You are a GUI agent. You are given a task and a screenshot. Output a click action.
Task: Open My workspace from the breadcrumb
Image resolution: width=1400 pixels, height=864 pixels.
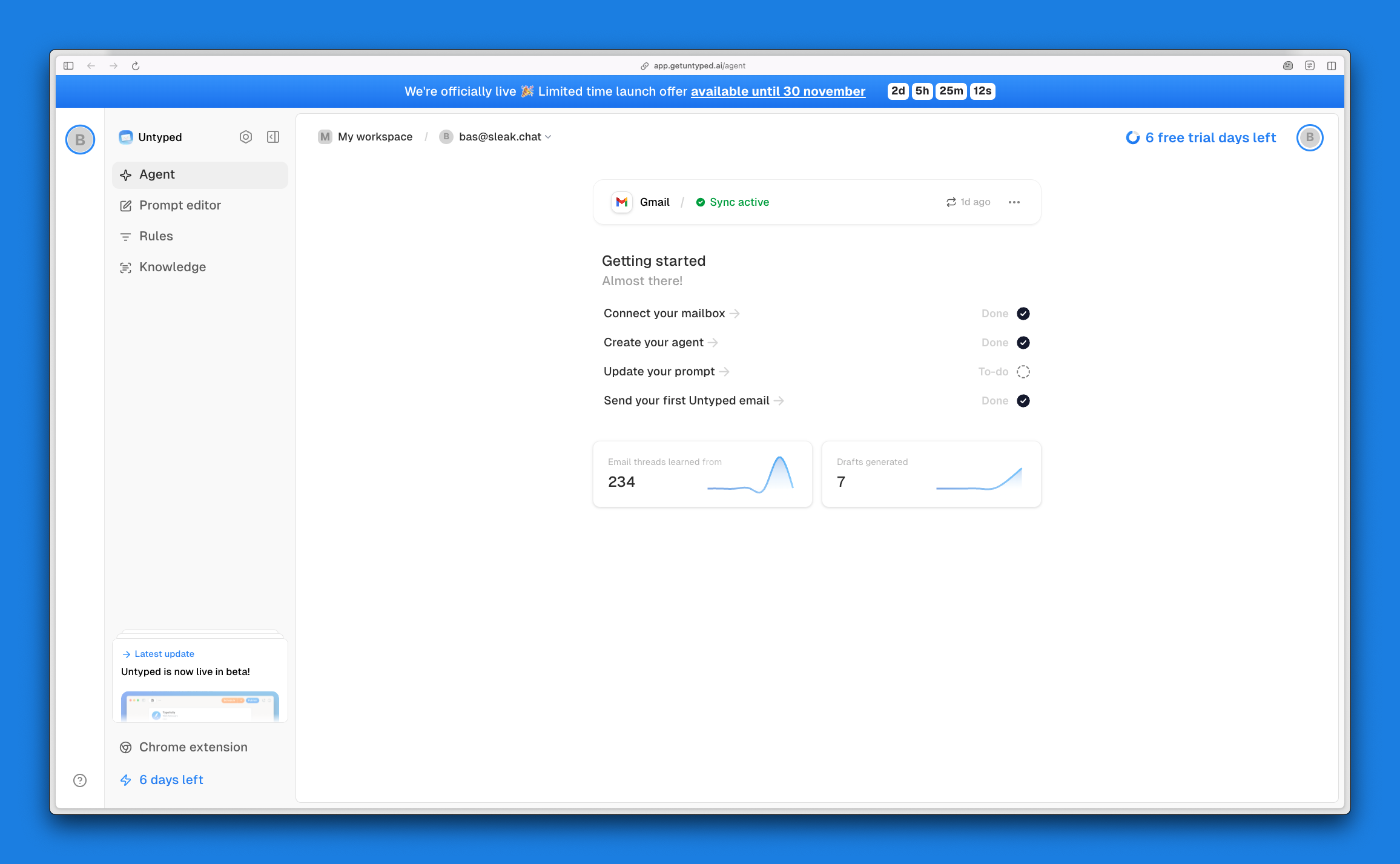coord(374,137)
